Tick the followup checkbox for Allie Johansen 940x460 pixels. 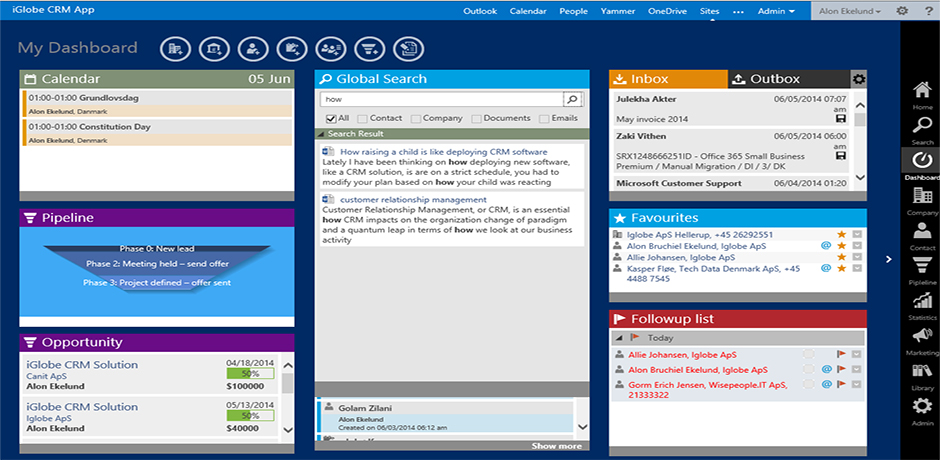pos(809,354)
